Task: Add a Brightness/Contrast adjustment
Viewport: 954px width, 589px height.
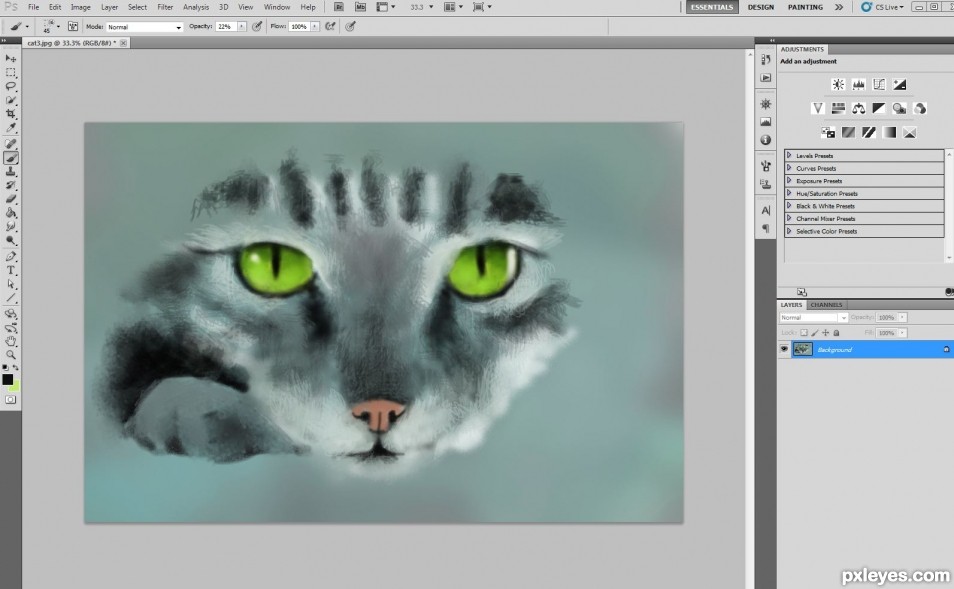Action: 838,85
